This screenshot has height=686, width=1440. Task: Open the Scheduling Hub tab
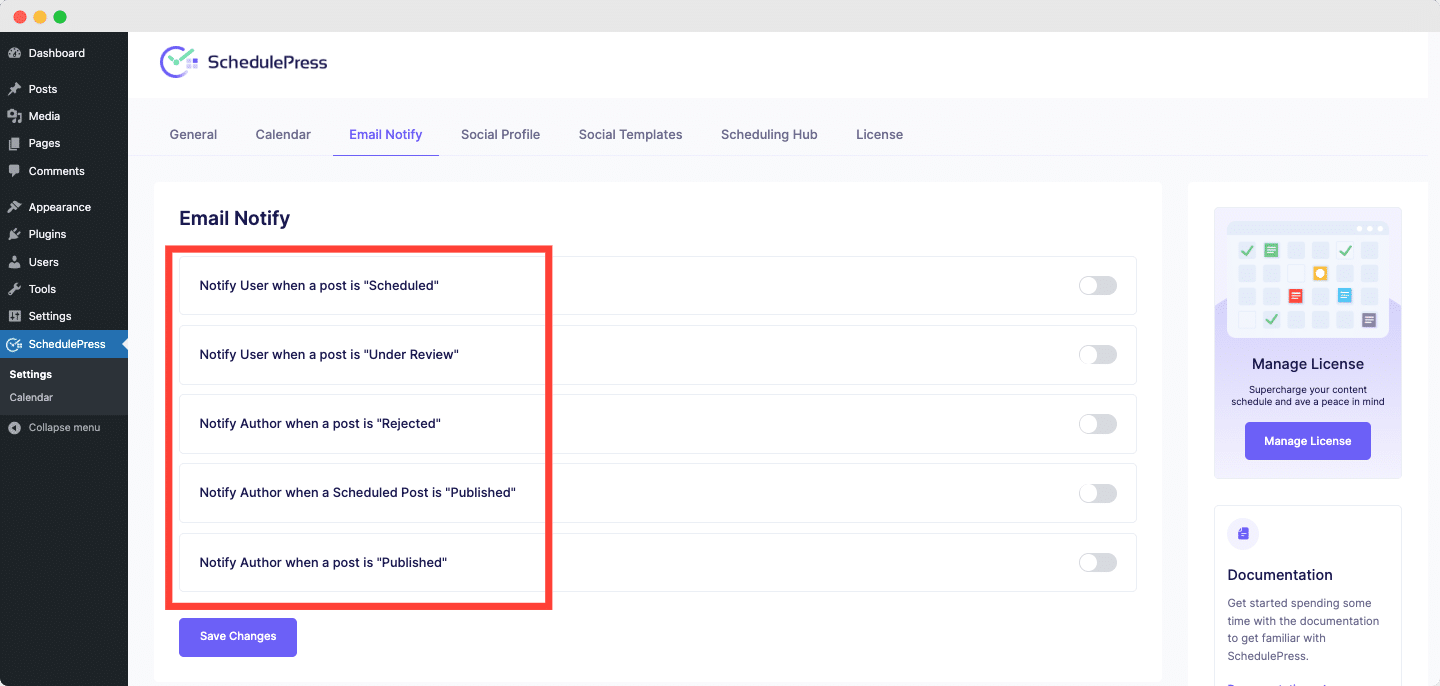click(x=768, y=134)
